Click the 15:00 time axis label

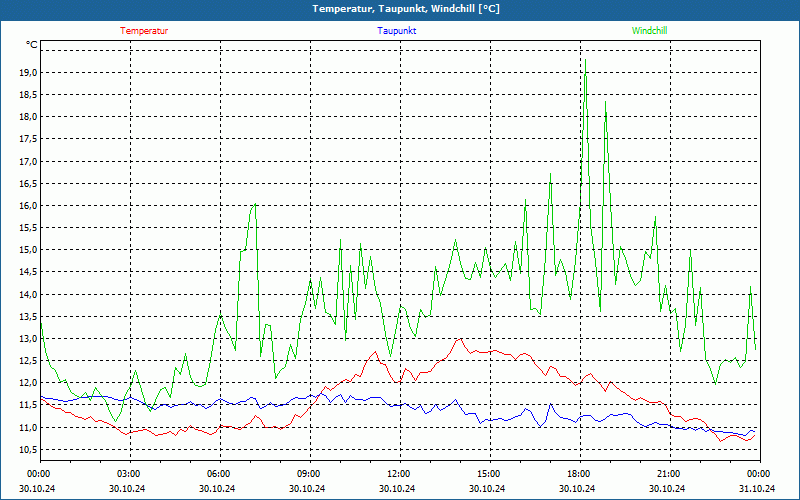click(x=488, y=474)
